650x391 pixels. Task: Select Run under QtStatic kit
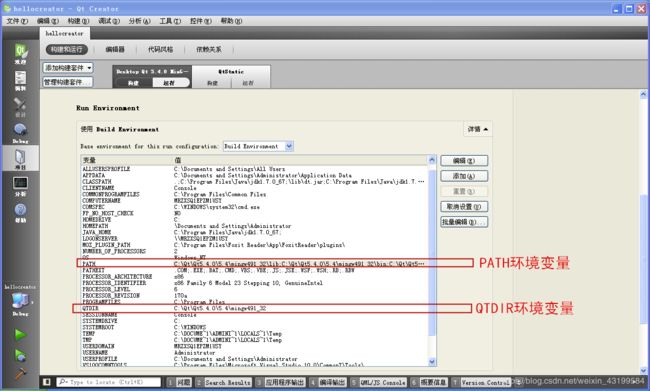click(248, 83)
